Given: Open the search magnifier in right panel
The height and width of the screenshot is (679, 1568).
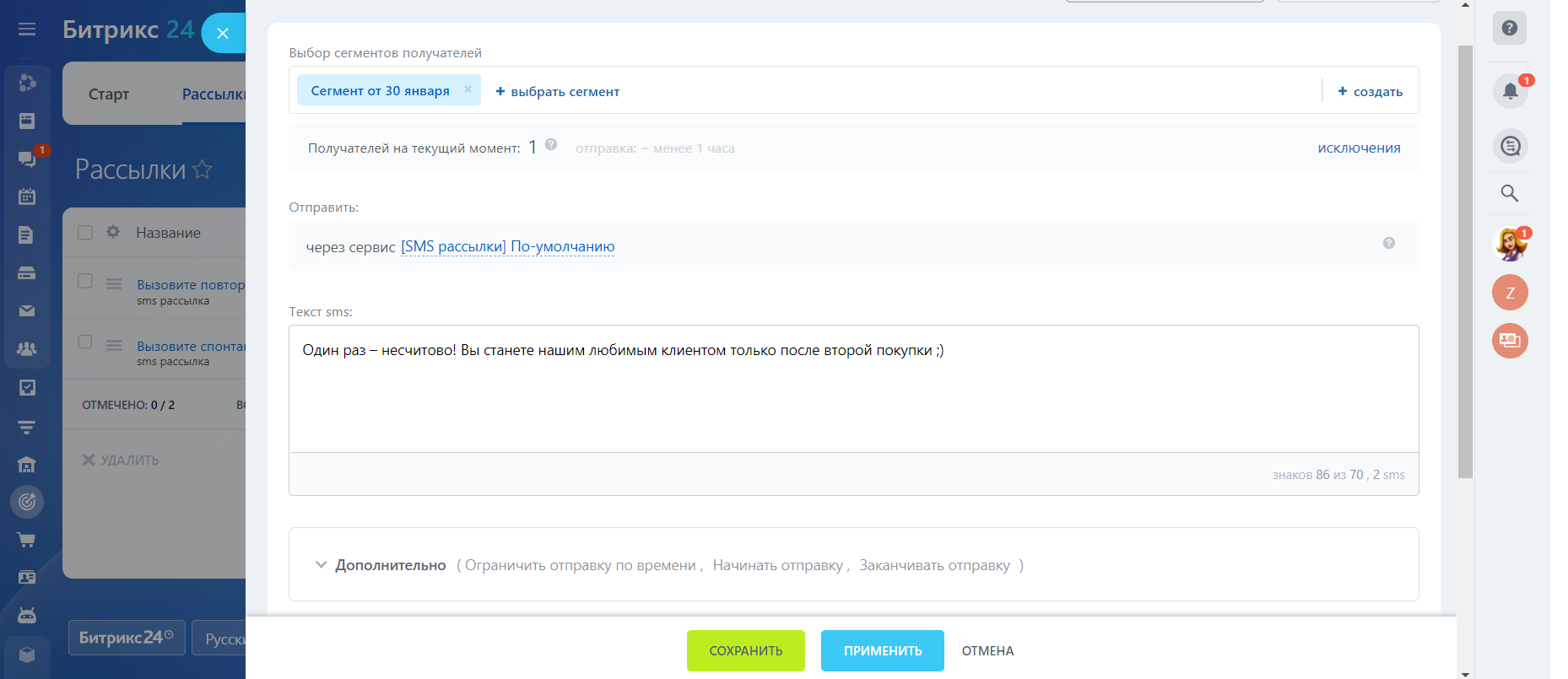Looking at the screenshot, I should [1510, 193].
